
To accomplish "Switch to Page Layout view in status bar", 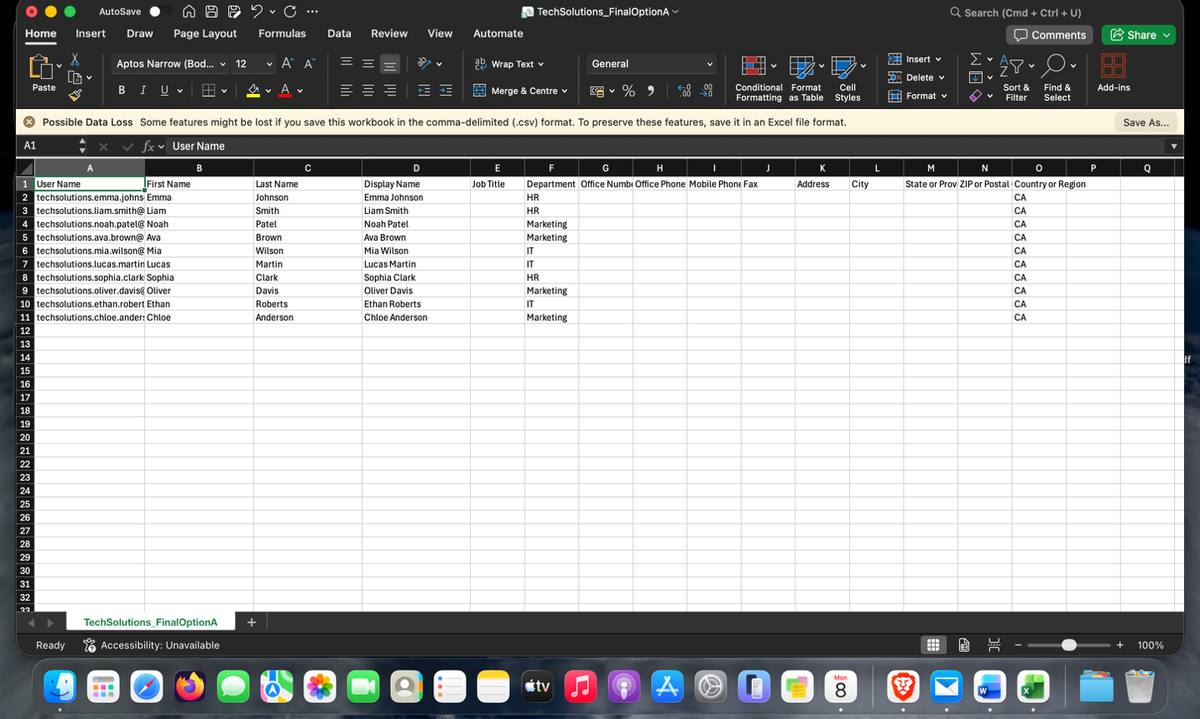I will 964,645.
